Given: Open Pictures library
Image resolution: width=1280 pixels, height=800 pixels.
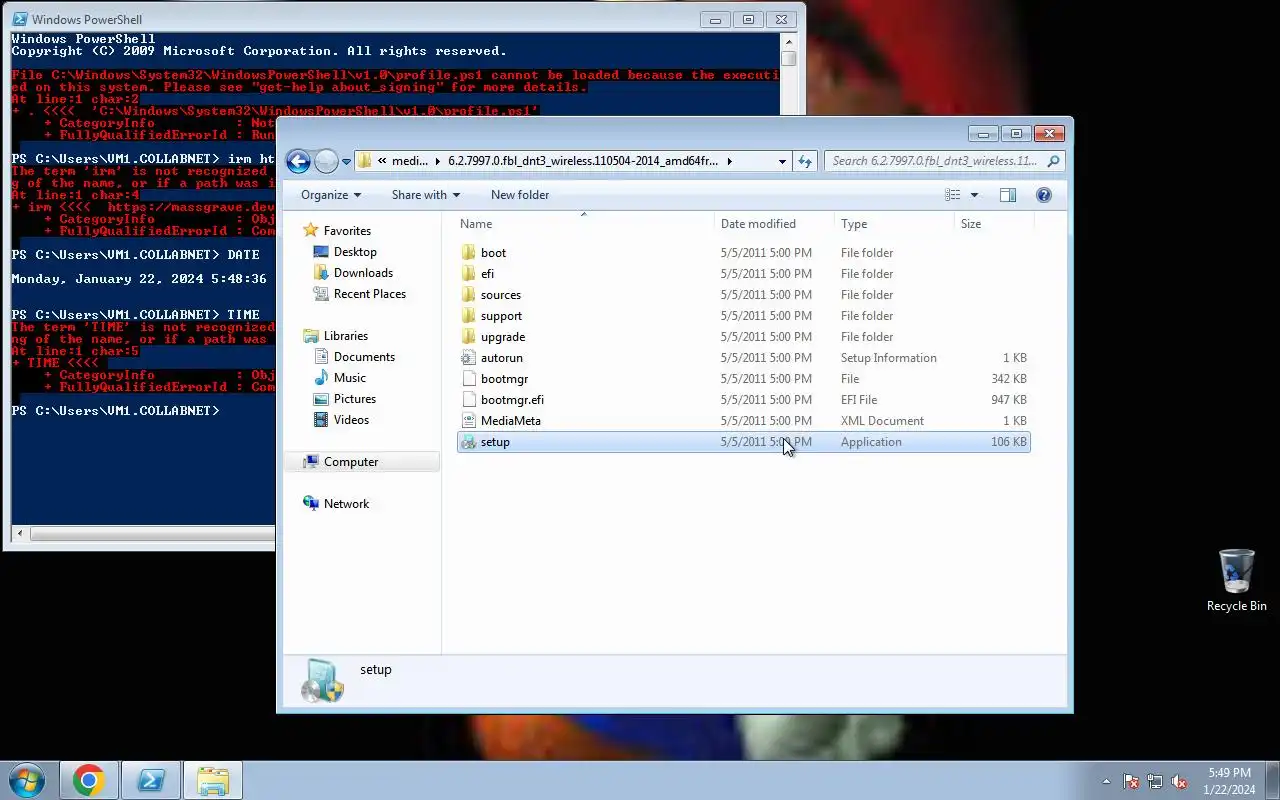Looking at the screenshot, I should coord(355,399).
